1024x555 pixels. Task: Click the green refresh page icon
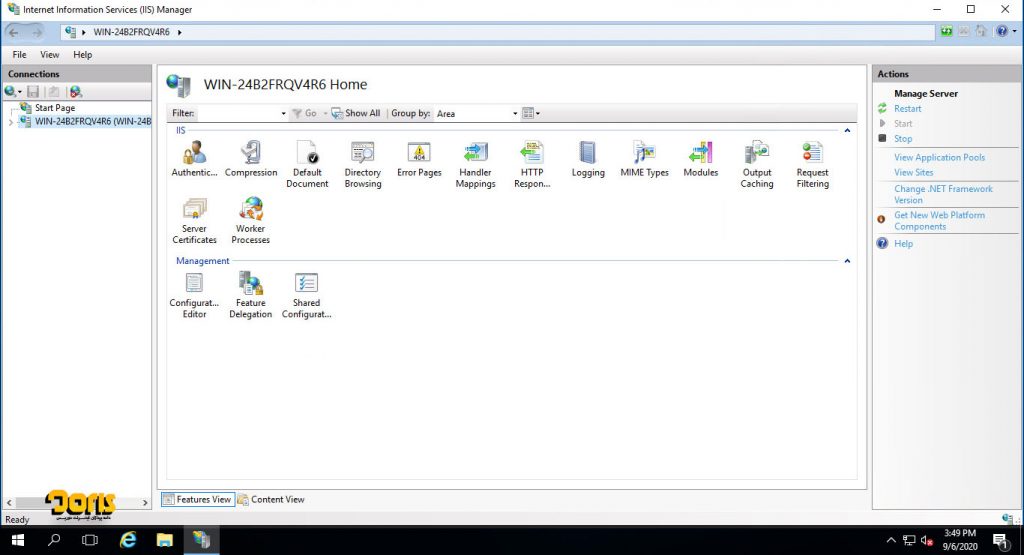point(946,31)
